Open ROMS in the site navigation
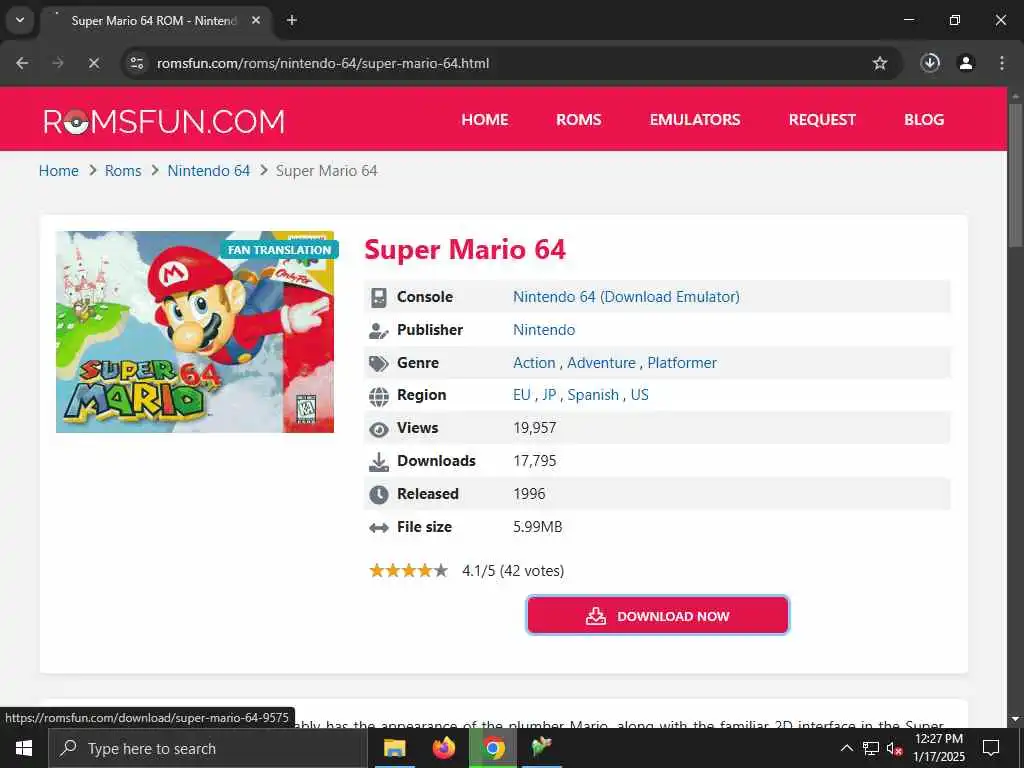Viewport: 1024px width, 768px height. click(579, 120)
